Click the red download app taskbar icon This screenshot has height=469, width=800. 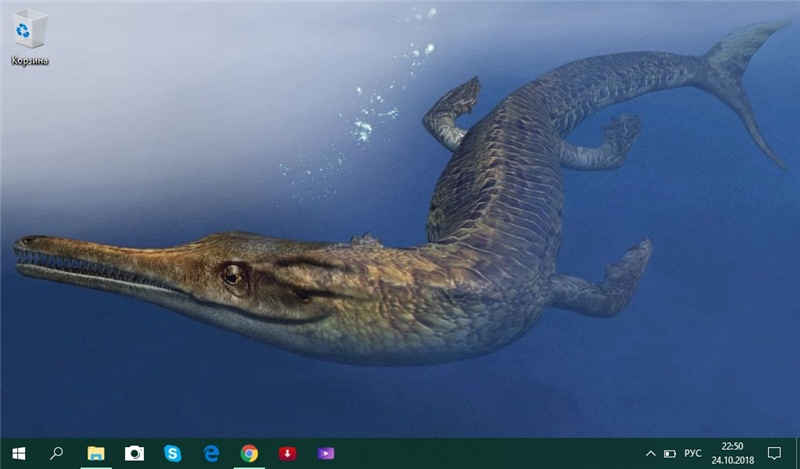click(287, 453)
